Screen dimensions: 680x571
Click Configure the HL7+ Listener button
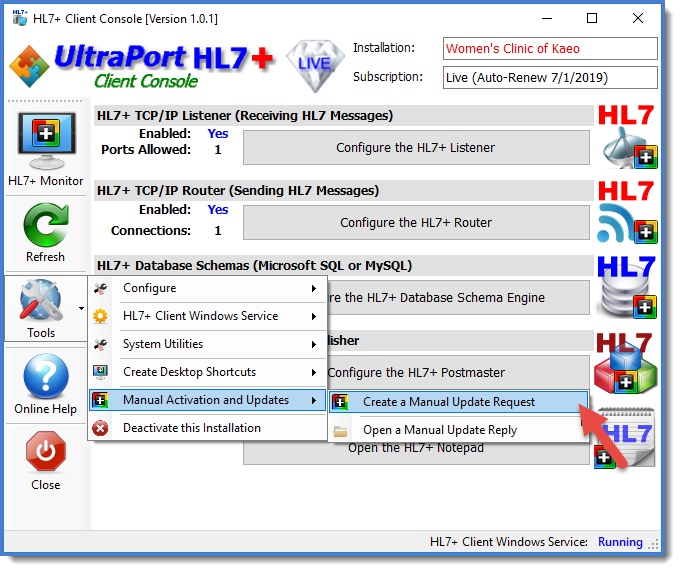click(416, 147)
